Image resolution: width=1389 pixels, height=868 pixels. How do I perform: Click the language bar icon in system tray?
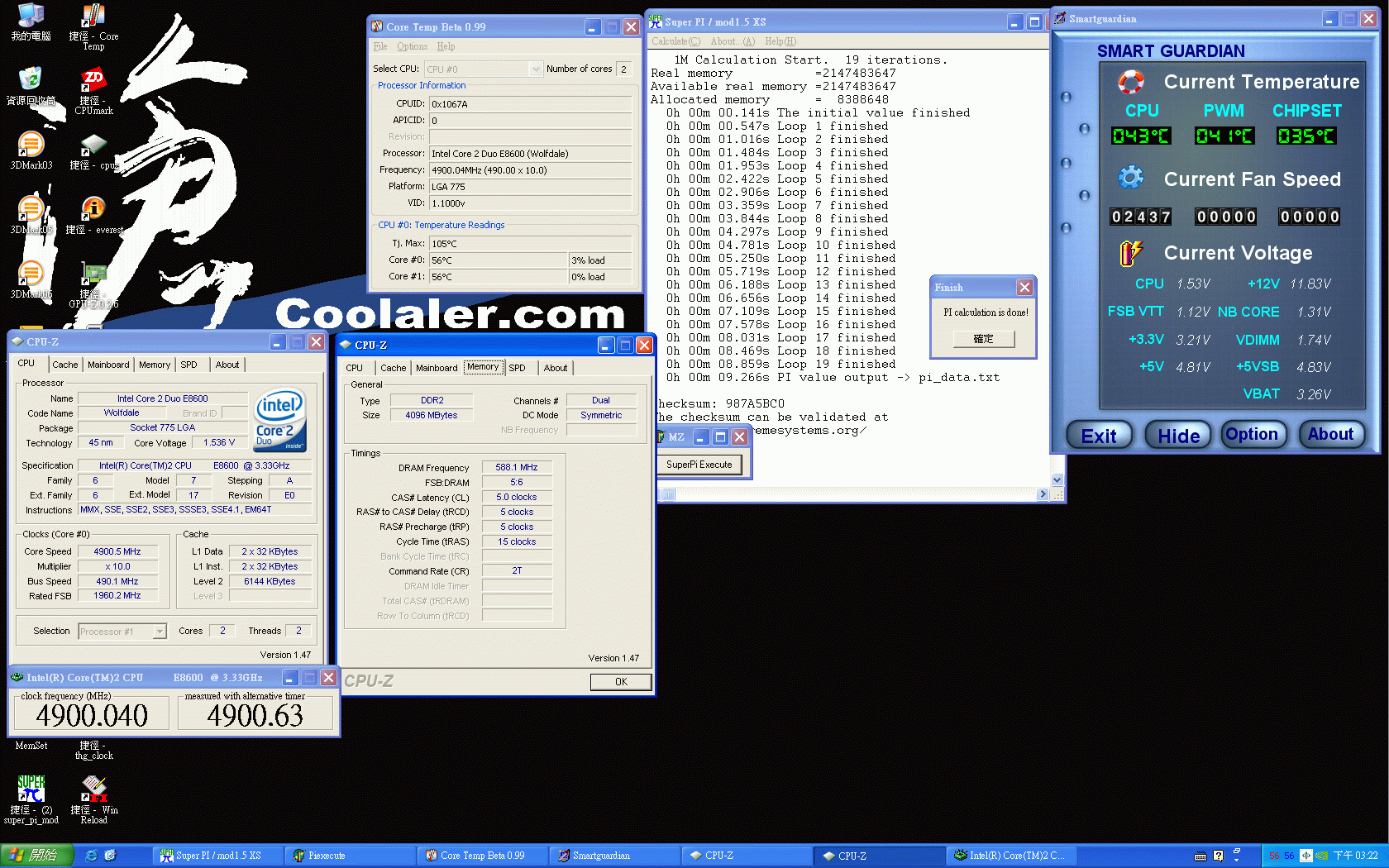1305,856
